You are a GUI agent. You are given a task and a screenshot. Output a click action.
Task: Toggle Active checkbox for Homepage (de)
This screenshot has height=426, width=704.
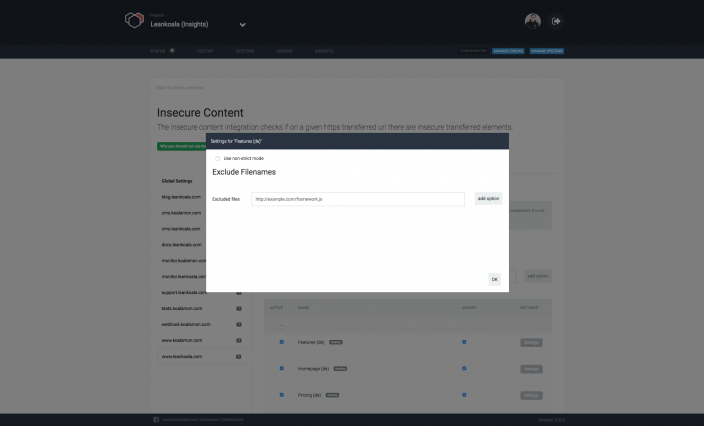click(x=282, y=368)
